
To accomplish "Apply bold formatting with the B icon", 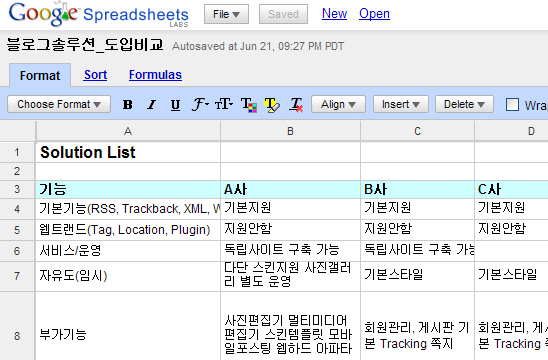I will coord(128,105).
